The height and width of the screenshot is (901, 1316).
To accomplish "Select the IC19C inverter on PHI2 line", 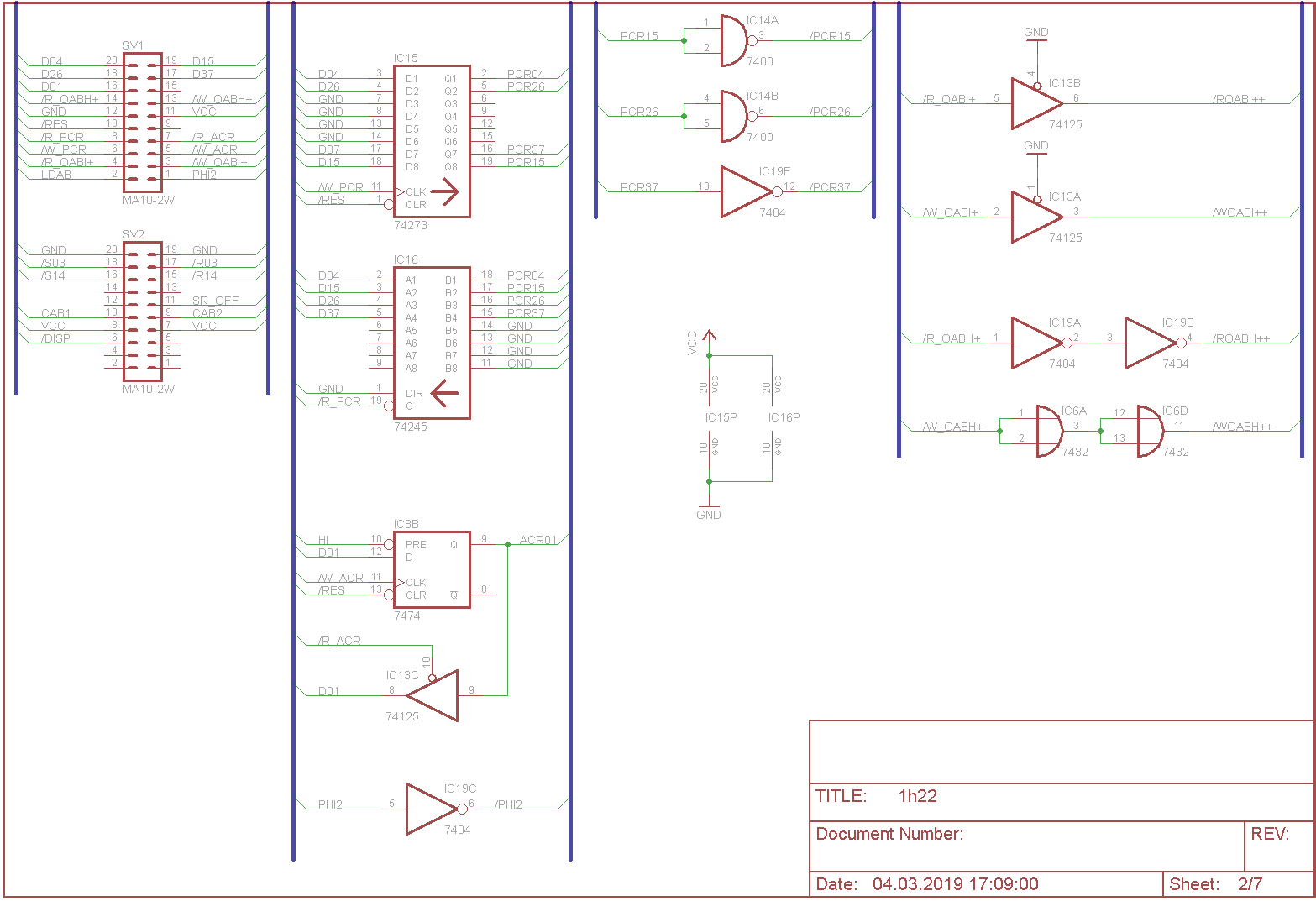I will [x=430, y=809].
